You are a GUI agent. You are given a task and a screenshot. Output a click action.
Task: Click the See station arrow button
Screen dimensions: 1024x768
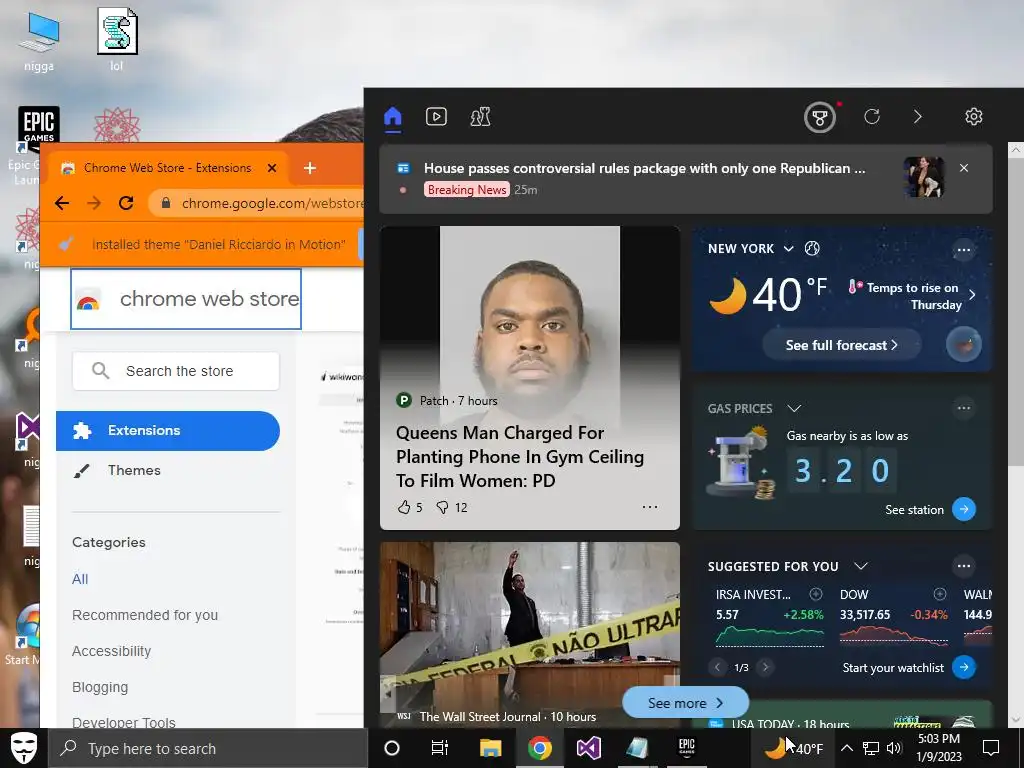pos(964,509)
